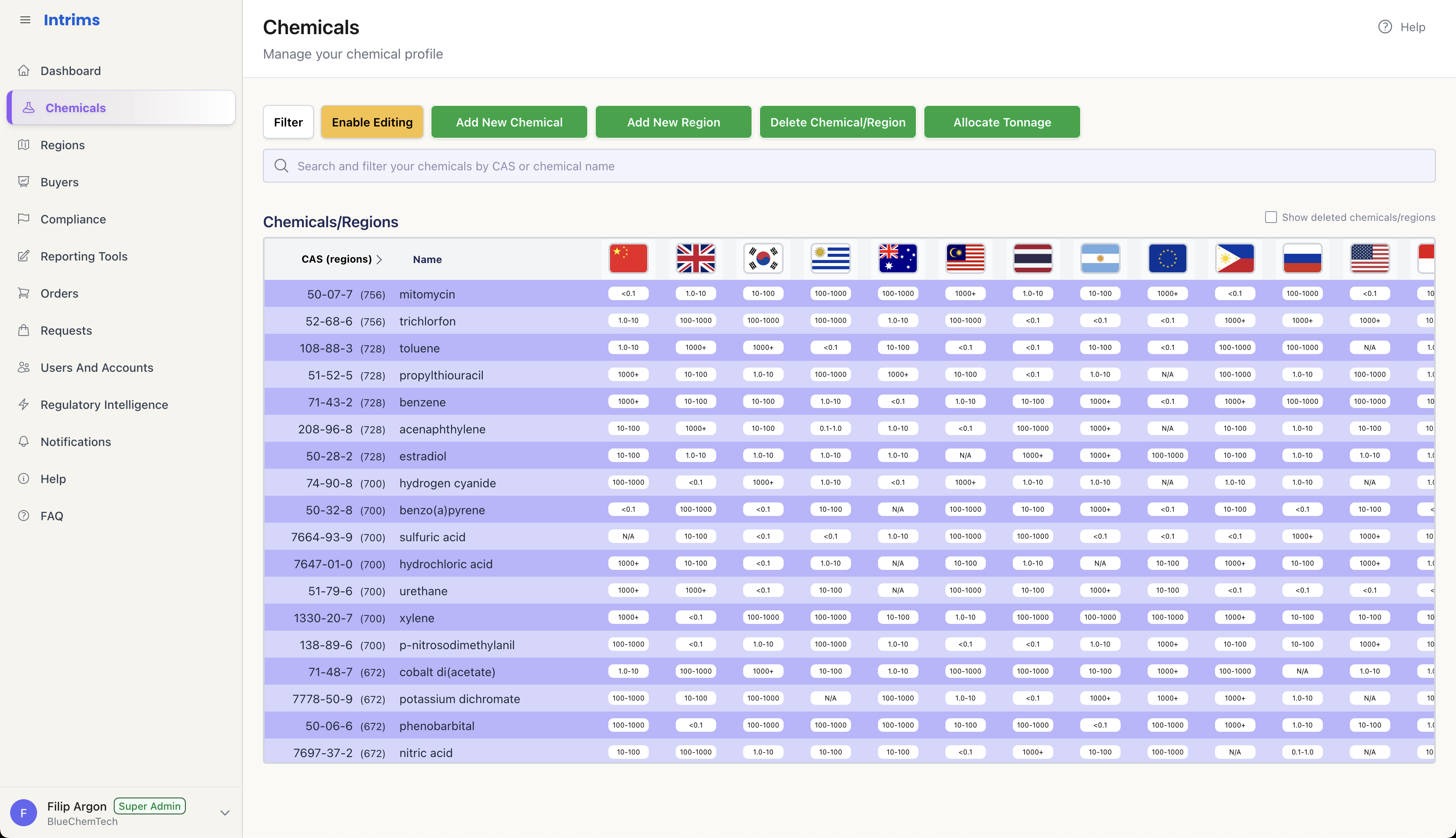Click CAS number 52-68-6
1456x838 pixels.
pos(329,321)
